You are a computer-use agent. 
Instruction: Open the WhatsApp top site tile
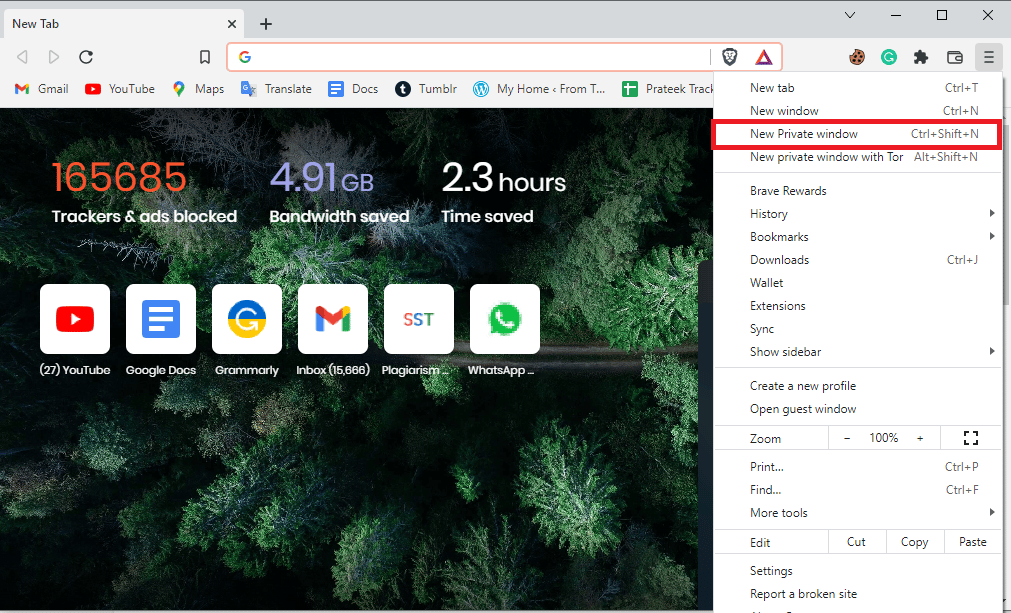505,320
